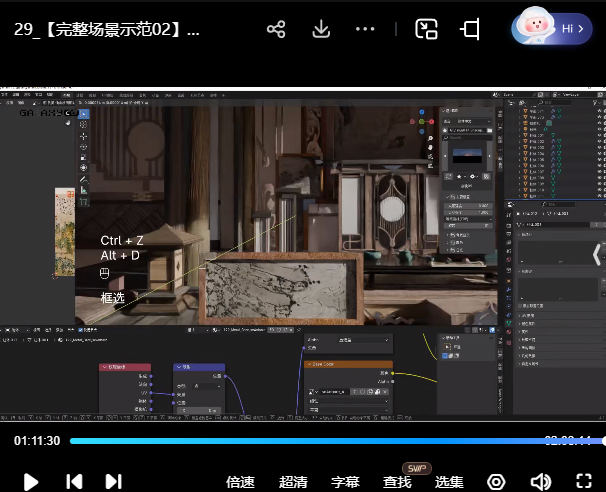Open the 倍速 playback speed menu

pos(241,482)
